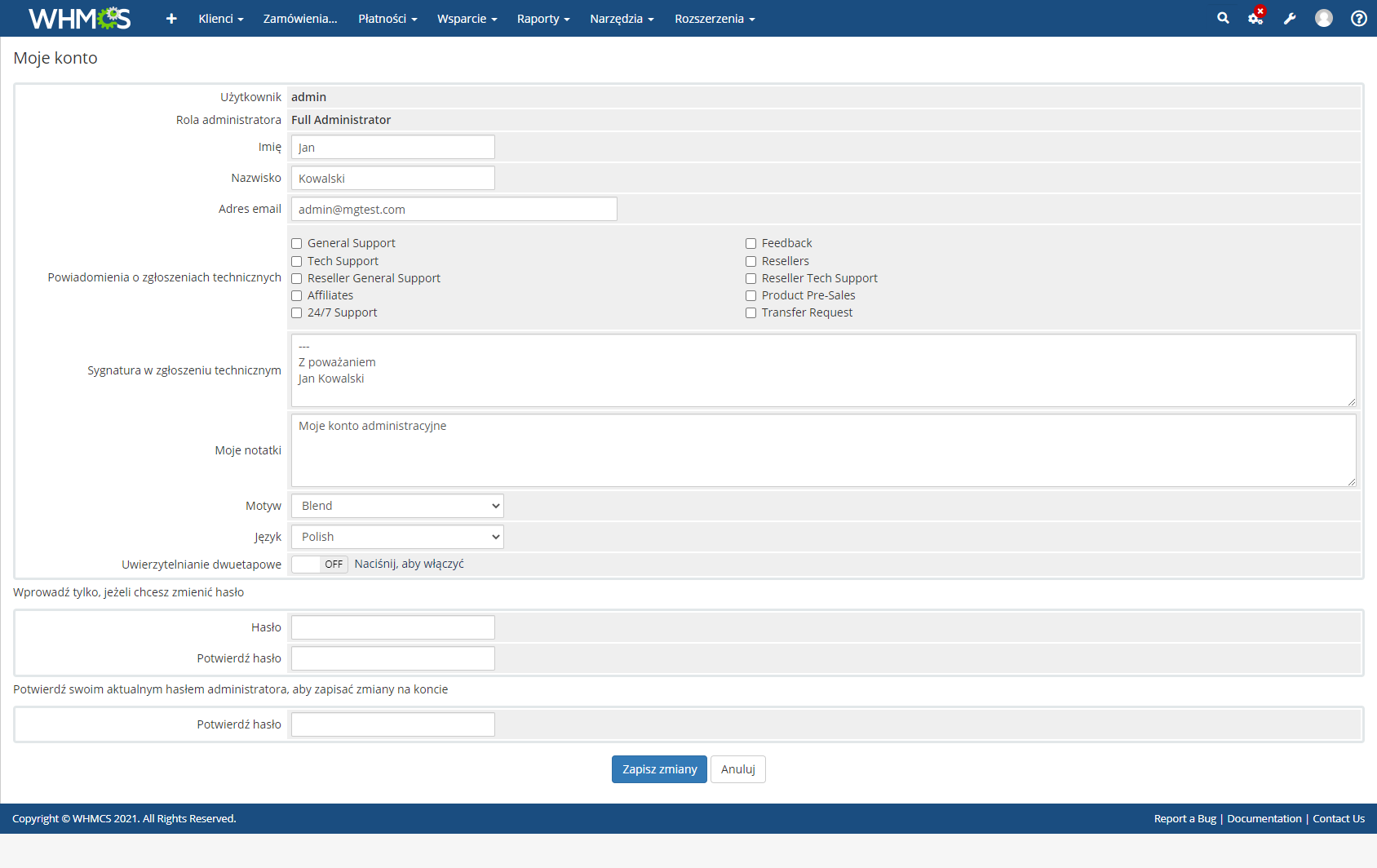Viewport: 1377px width, 868px height.
Task: Open the admin profile icon
Action: tap(1323, 18)
